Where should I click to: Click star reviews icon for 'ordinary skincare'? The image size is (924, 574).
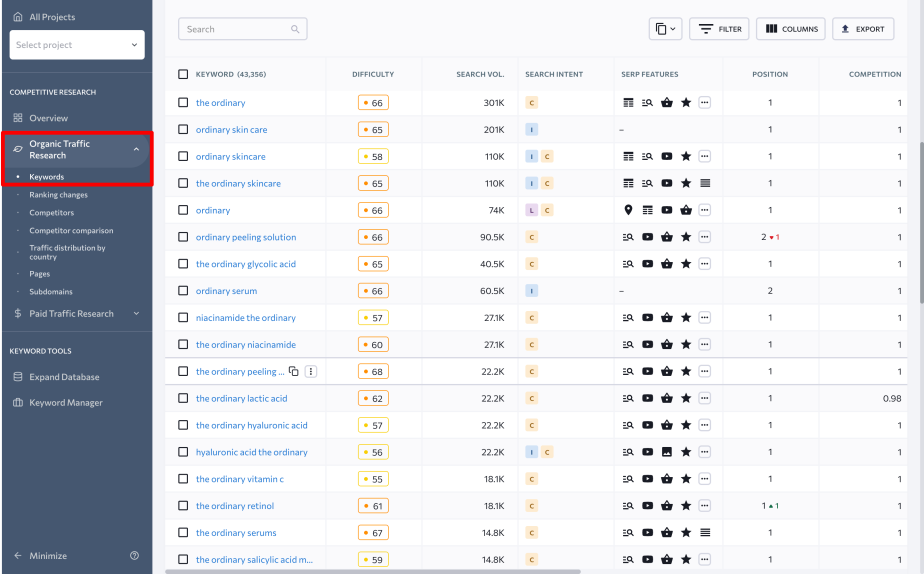pyautogui.click(x=686, y=156)
